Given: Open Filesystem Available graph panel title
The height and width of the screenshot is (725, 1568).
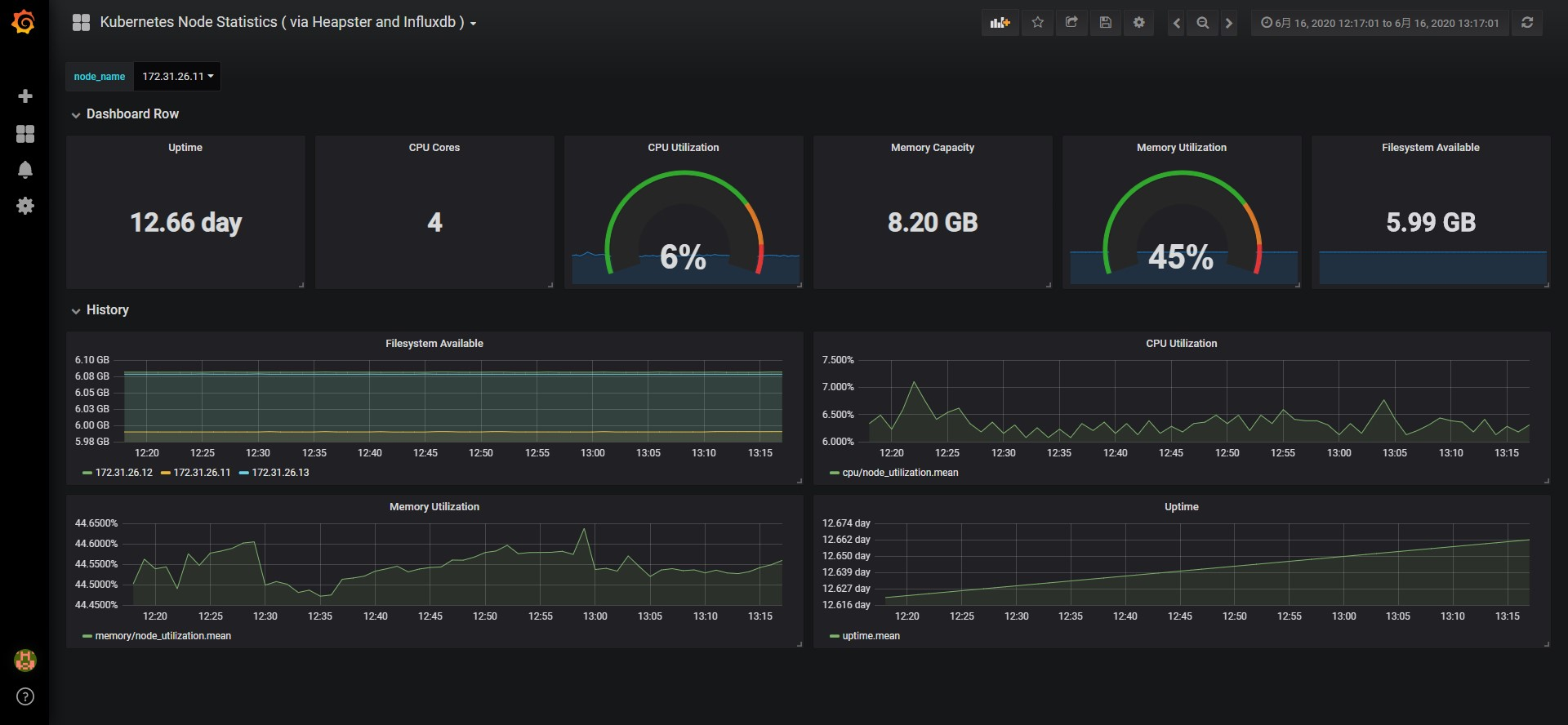Looking at the screenshot, I should (x=434, y=344).
